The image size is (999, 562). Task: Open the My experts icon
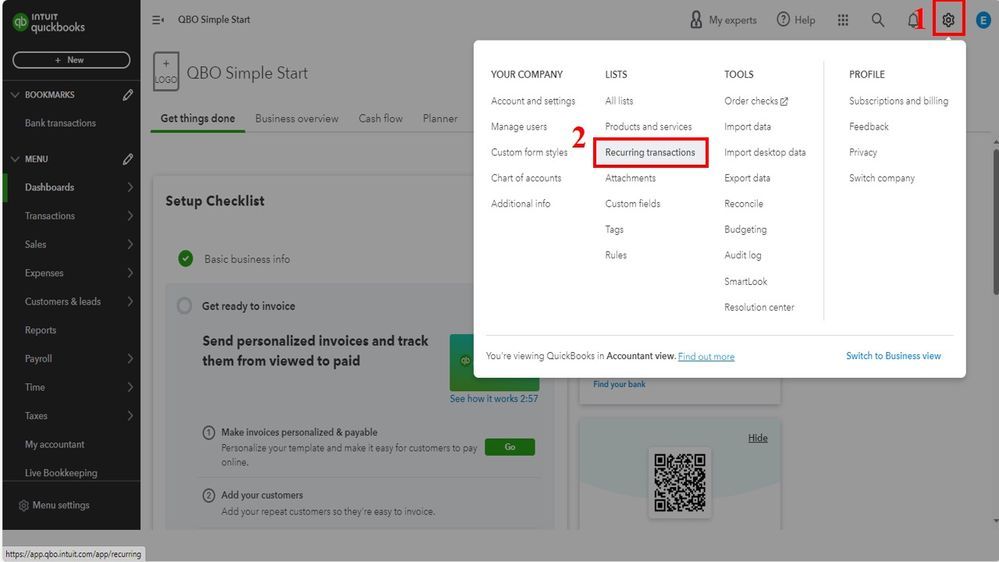coord(697,20)
